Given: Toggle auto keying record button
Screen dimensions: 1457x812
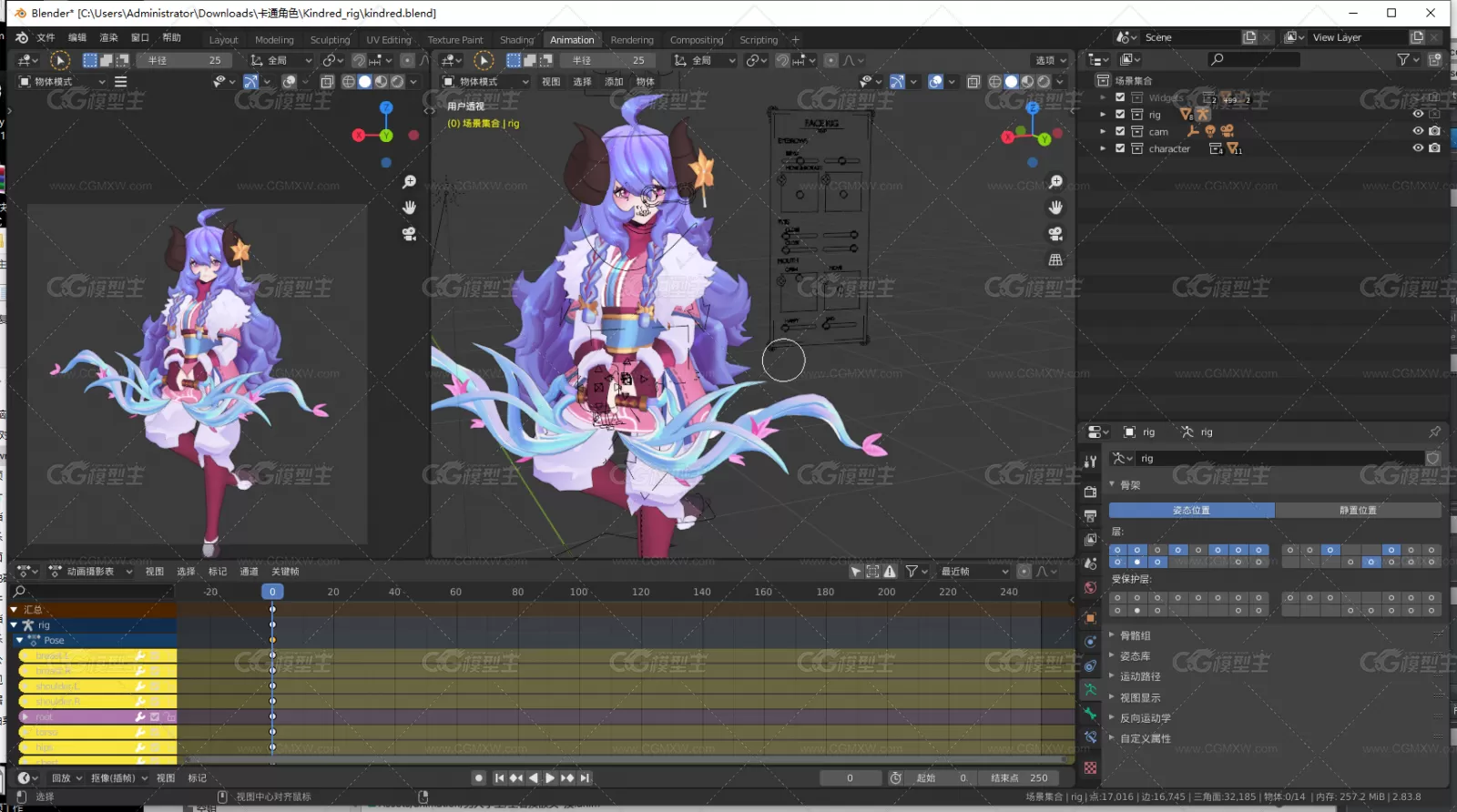Looking at the screenshot, I should coord(478,778).
